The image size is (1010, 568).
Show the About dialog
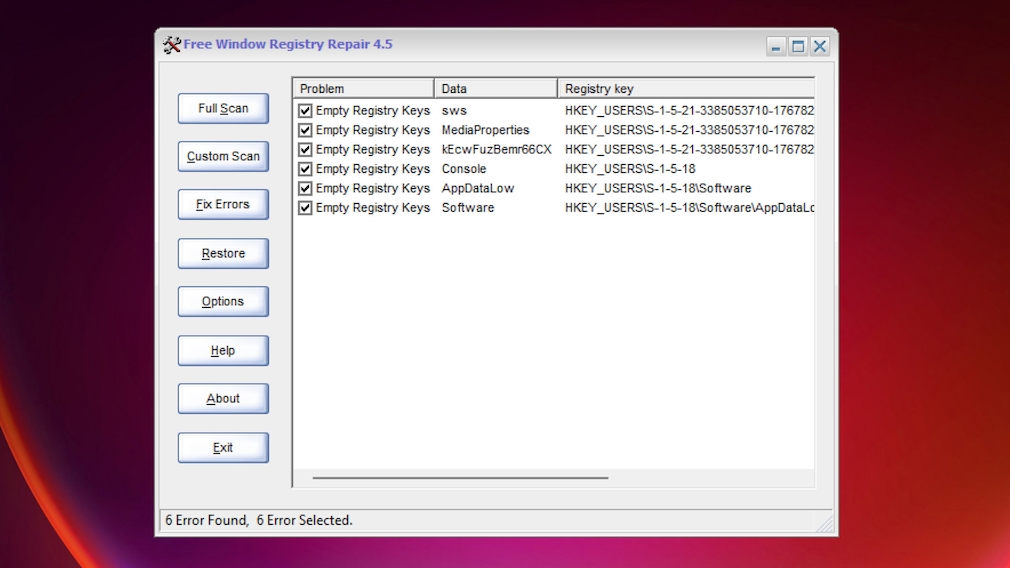coord(223,399)
